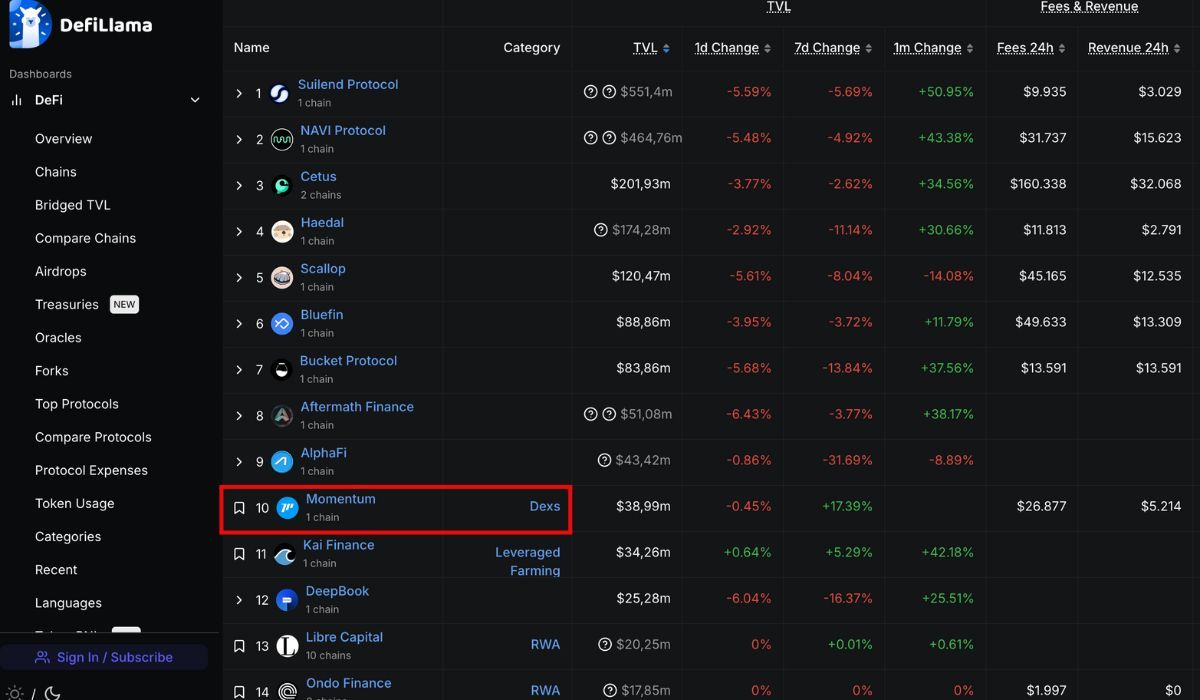Image resolution: width=1200 pixels, height=700 pixels.
Task: Open Airdrops in the sidebar
Action: click(x=61, y=271)
